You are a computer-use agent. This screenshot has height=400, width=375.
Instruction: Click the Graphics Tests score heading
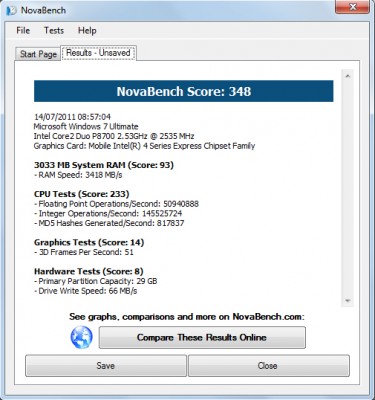tap(89, 242)
